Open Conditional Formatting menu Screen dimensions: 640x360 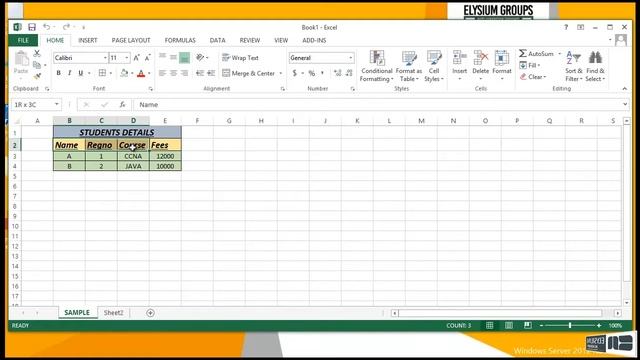(x=377, y=66)
